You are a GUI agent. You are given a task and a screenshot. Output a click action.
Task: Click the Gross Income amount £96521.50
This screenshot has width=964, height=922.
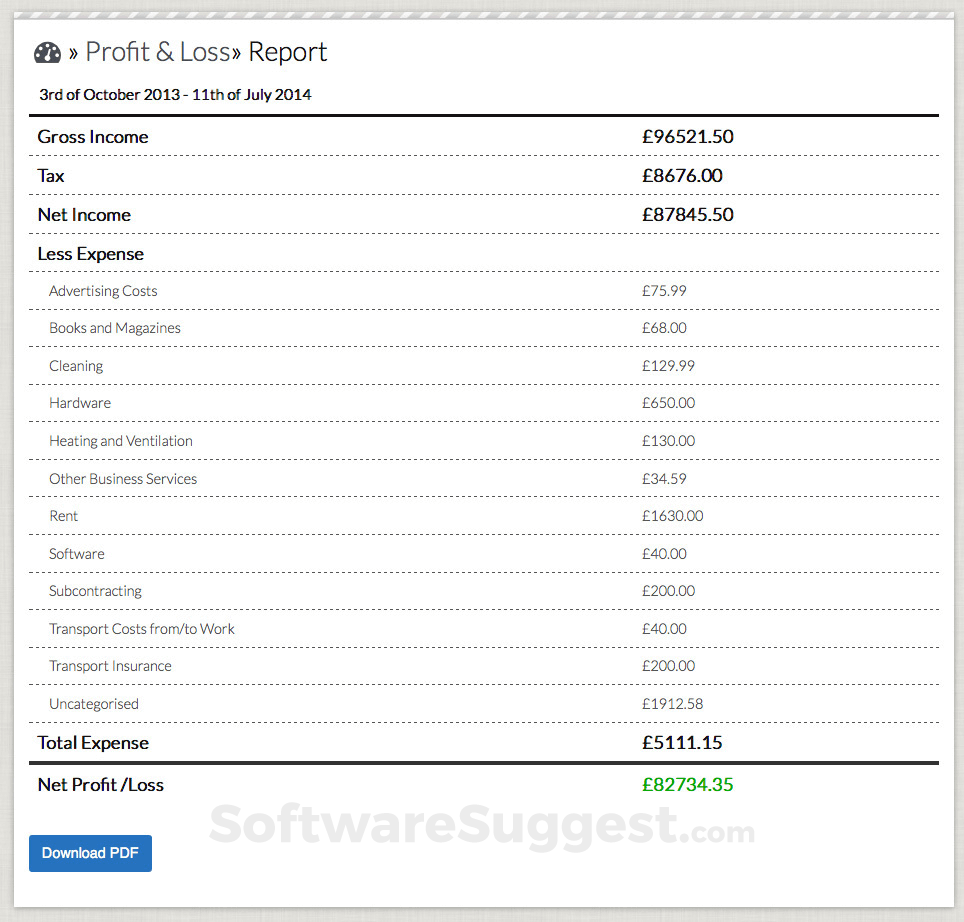pos(688,136)
